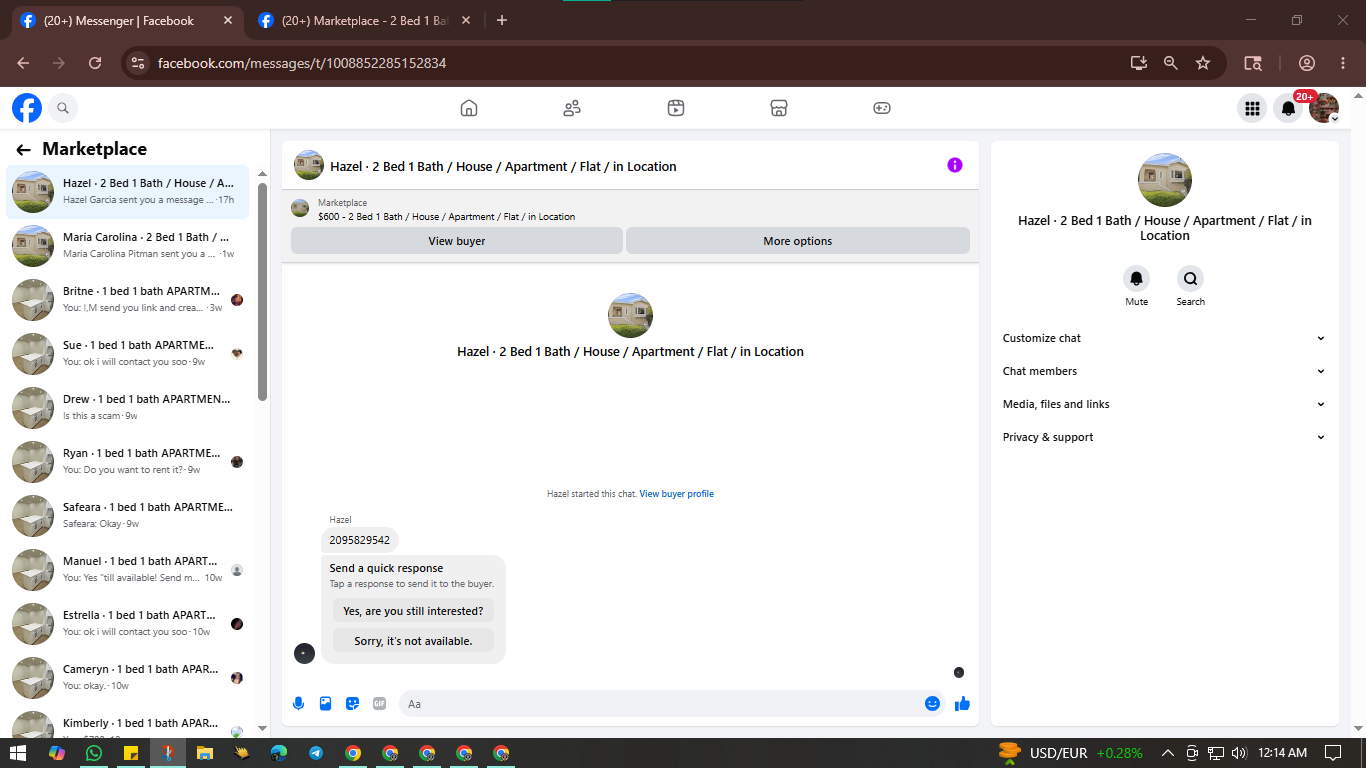Open account dropdown on profile picture
This screenshot has width=1366, height=768.
1324,108
